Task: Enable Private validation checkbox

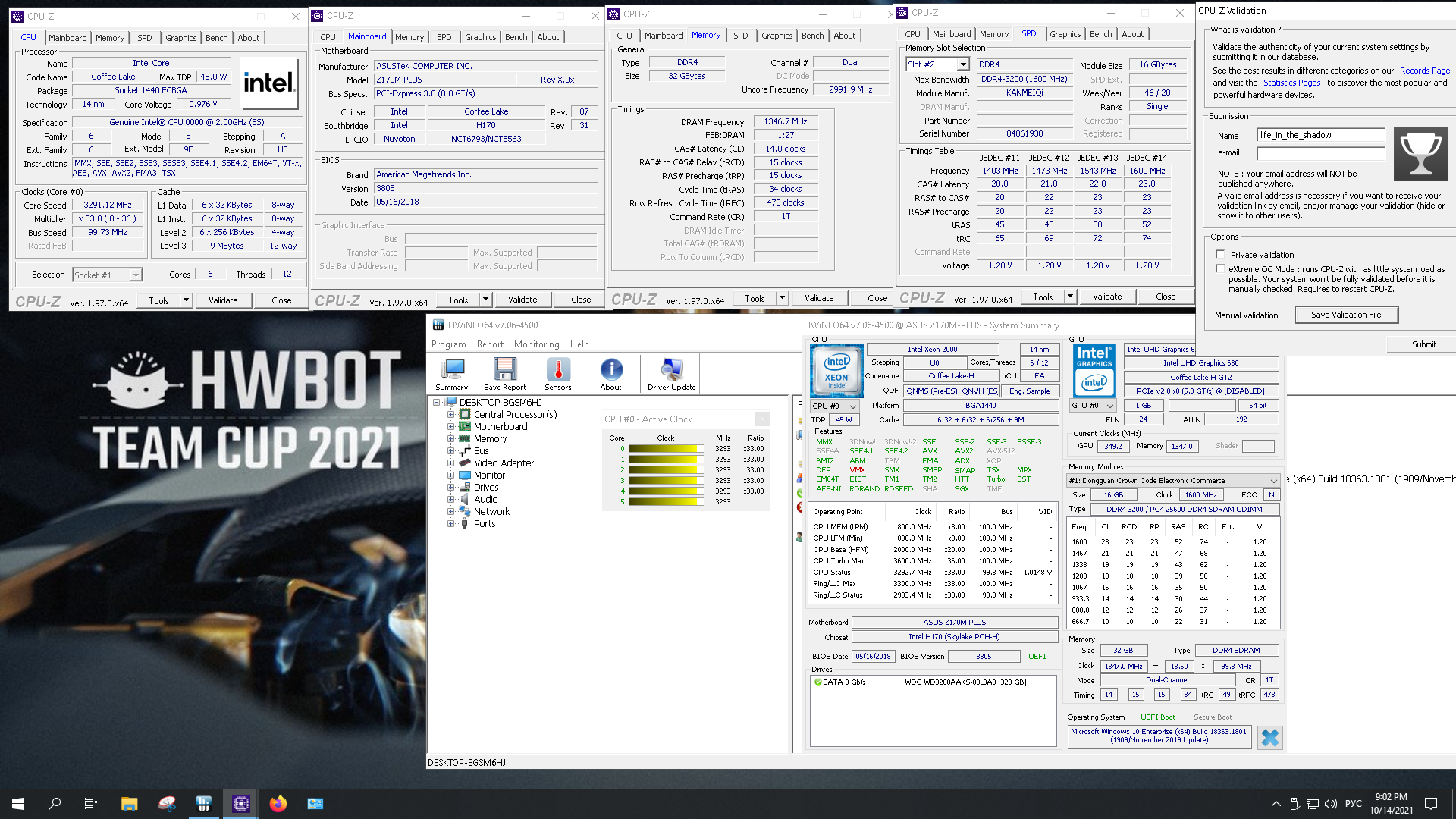Action: (x=1220, y=254)
